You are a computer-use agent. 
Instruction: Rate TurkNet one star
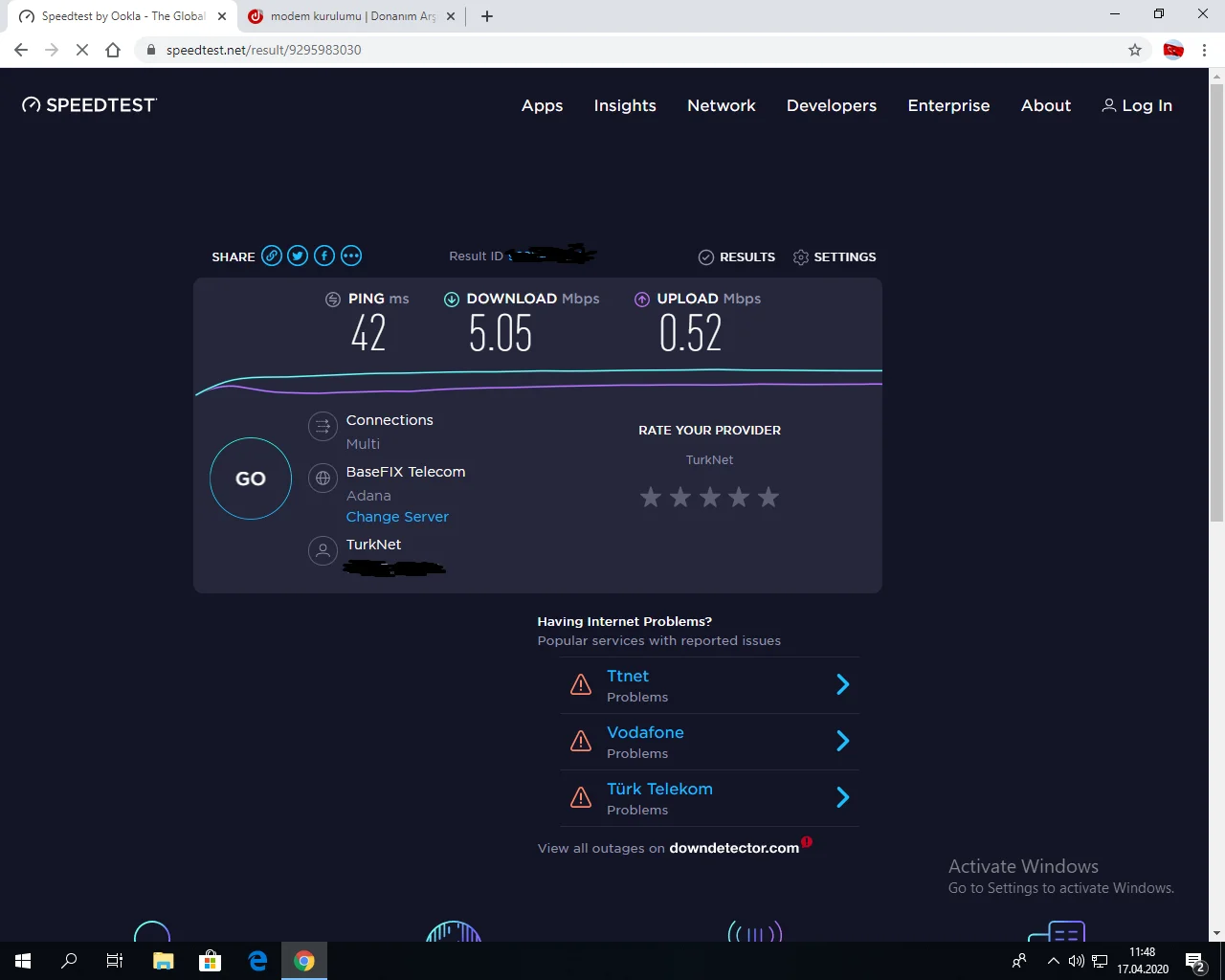click(651, 498)
